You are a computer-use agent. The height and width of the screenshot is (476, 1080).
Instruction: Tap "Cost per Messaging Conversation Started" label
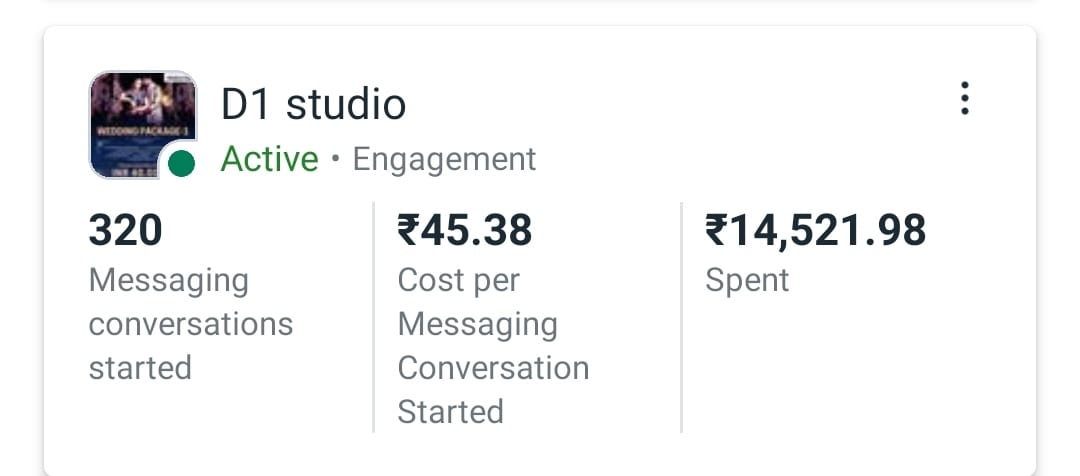coord(493,346)
